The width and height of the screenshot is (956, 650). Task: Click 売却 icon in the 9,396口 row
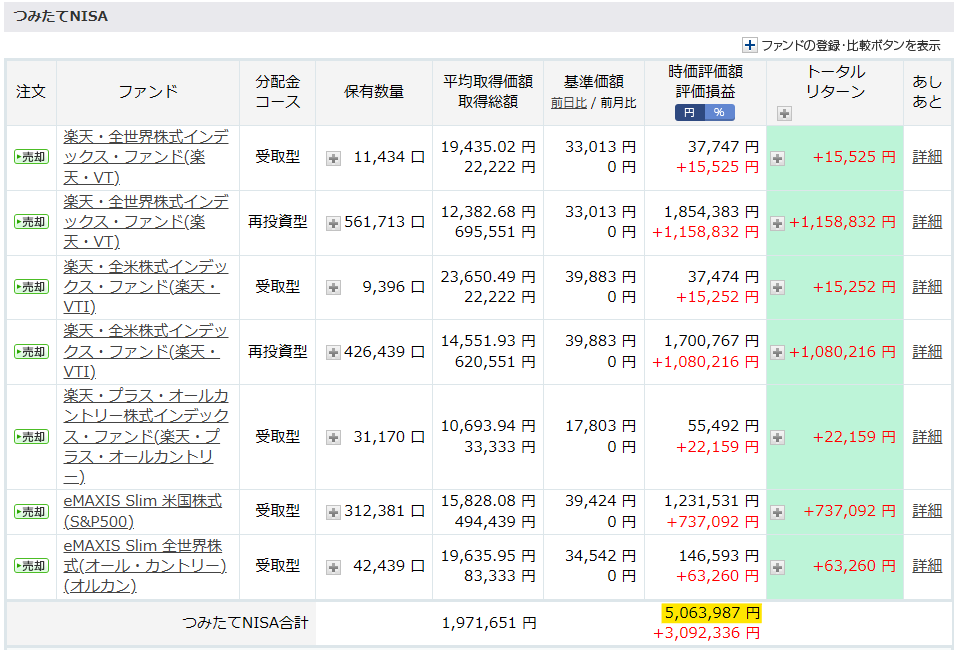31,287
